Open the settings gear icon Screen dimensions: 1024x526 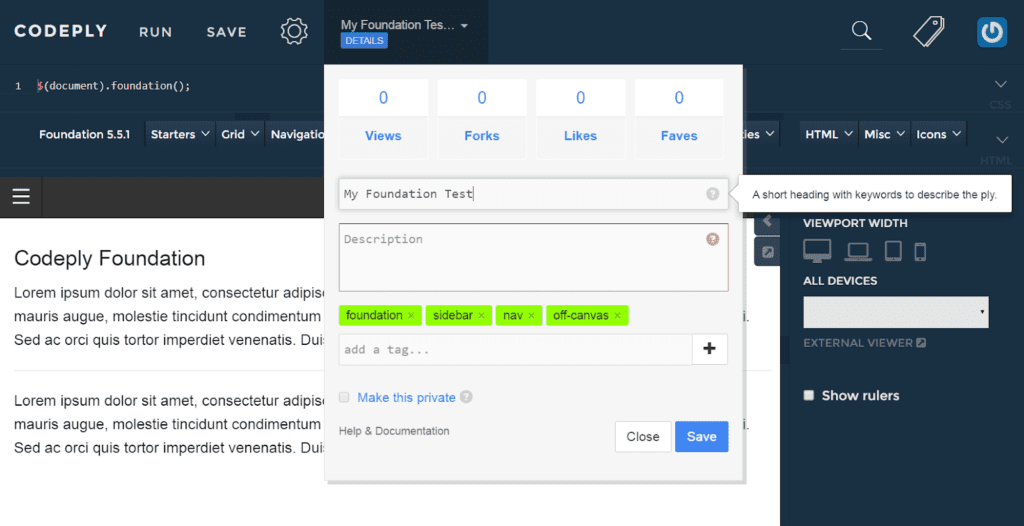pyautogui.click(x=294, y=31)
